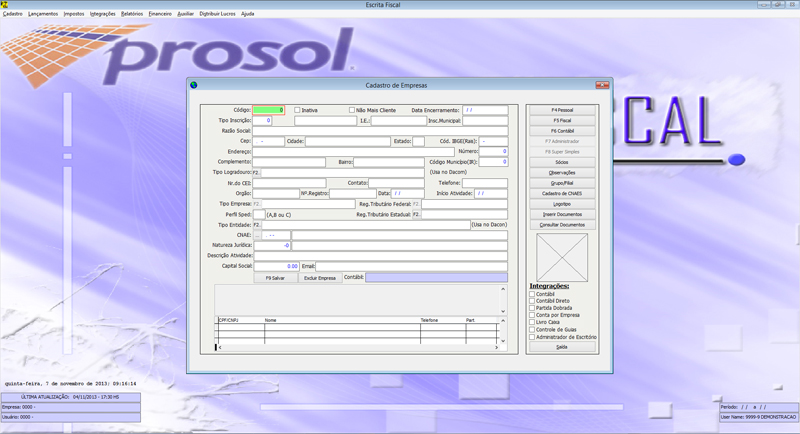This screenshot has height=434, width=800.
Task: Click the Logotipo button
Action: (562, 204)
